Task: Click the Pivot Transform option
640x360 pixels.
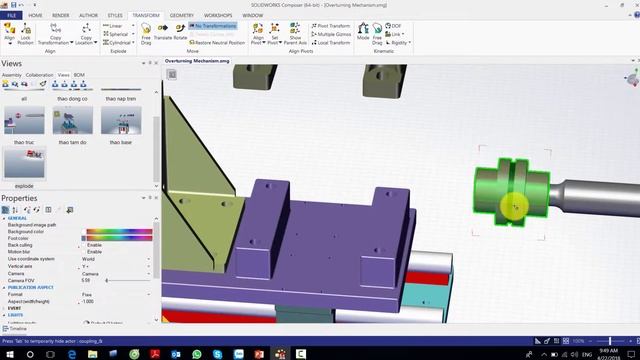Action: click(331, 26)
